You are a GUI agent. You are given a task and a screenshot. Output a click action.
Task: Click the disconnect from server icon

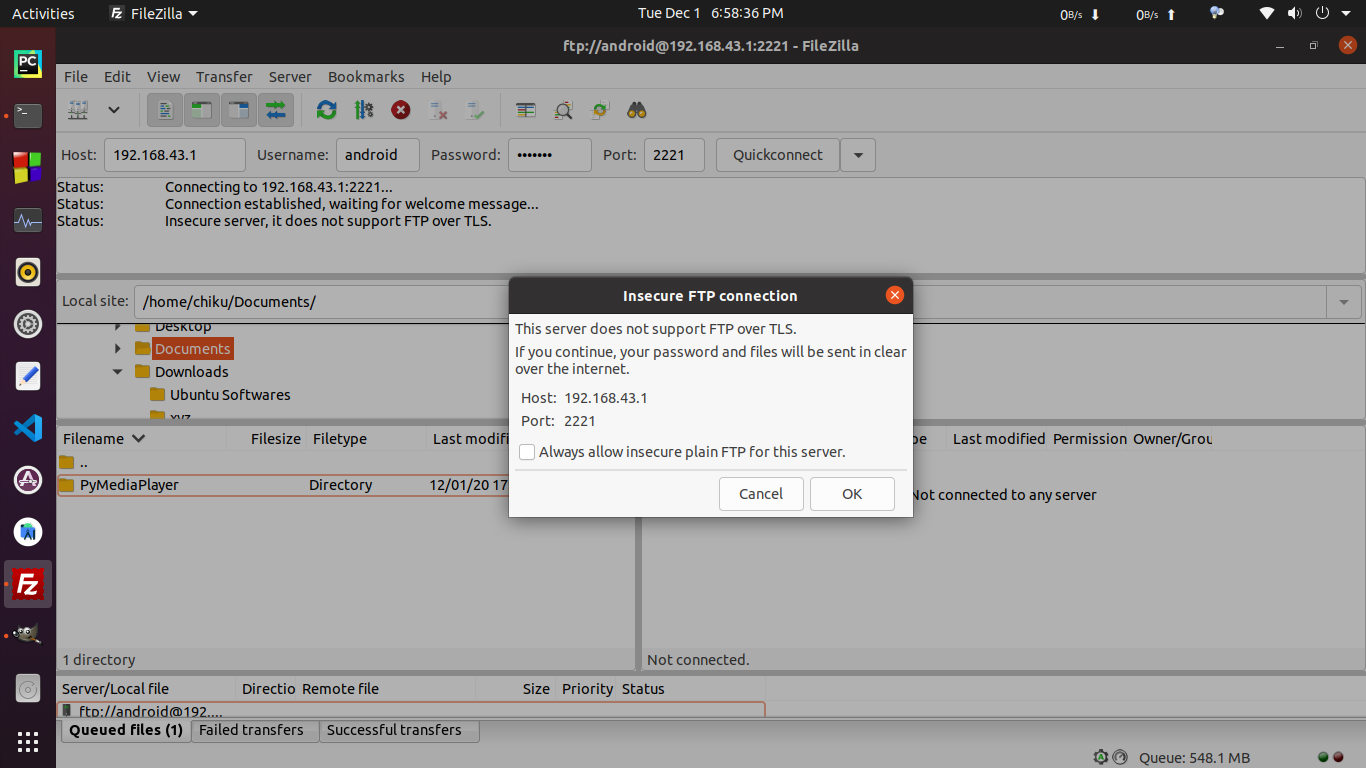point(438,110)
